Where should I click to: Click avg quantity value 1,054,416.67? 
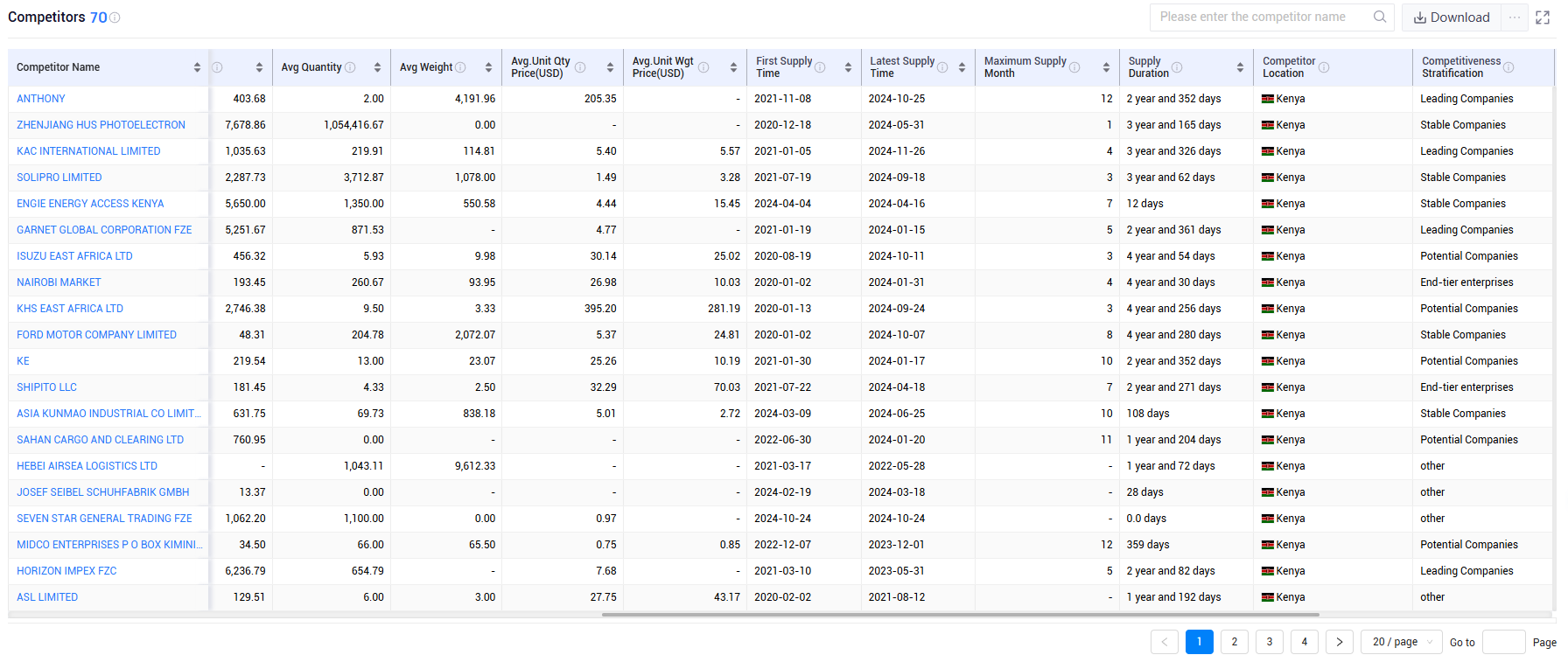click(353, 125)
